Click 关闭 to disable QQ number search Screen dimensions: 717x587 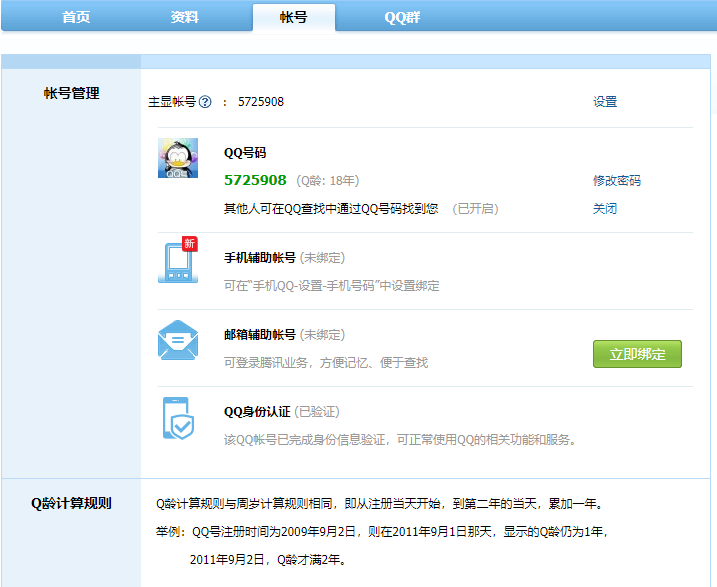coord(605,208)
